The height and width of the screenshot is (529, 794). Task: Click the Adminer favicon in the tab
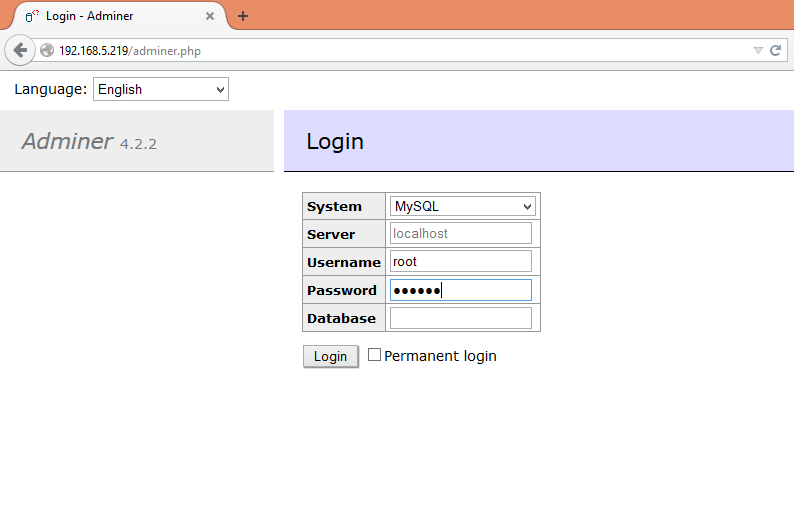pyautogui.click(x=32, y=16)
